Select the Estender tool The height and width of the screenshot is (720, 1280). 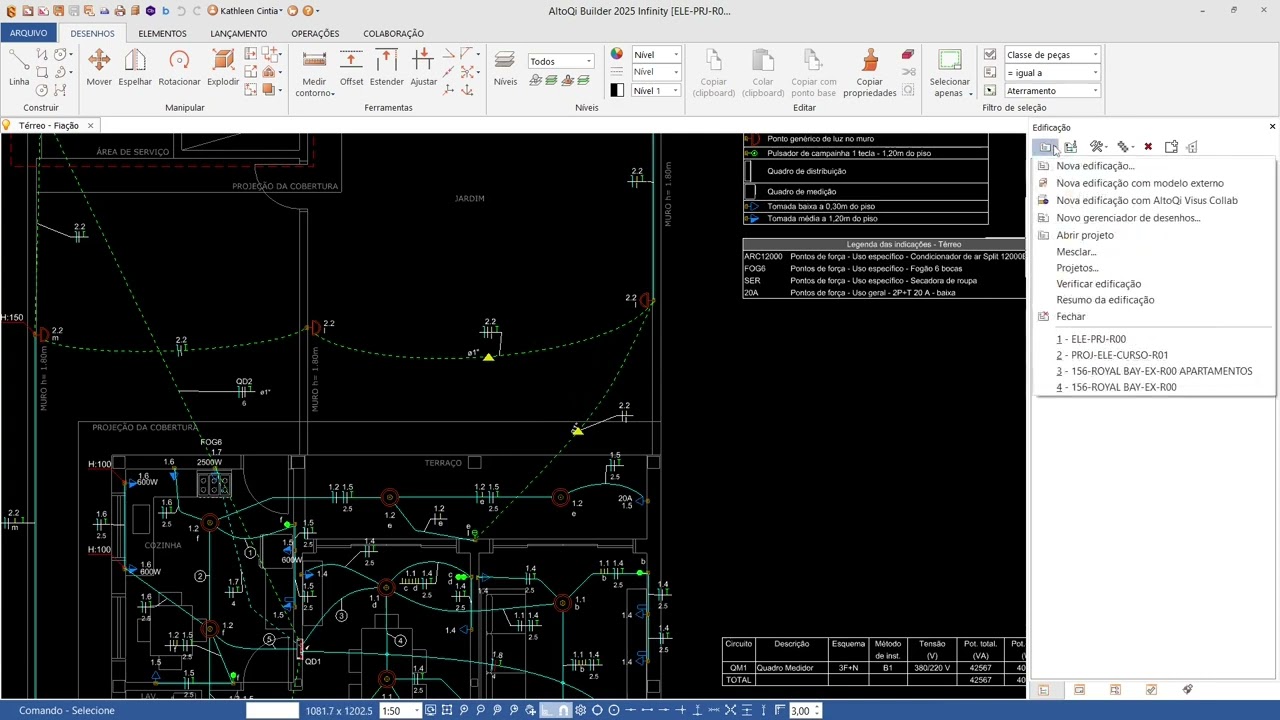pyautogui.click(x=387, y=68)
